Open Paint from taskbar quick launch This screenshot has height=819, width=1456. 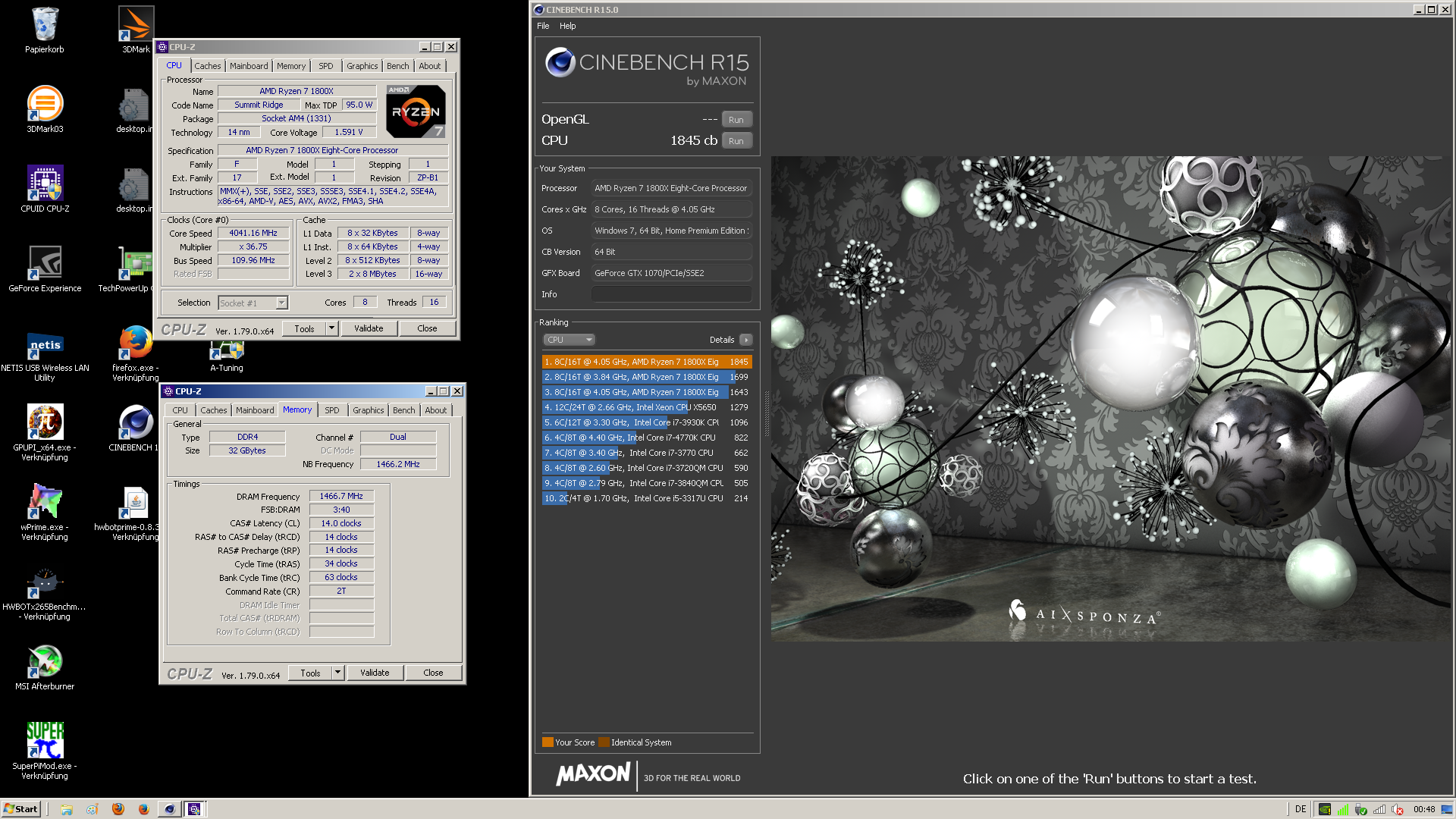click(x=92, y=809)
